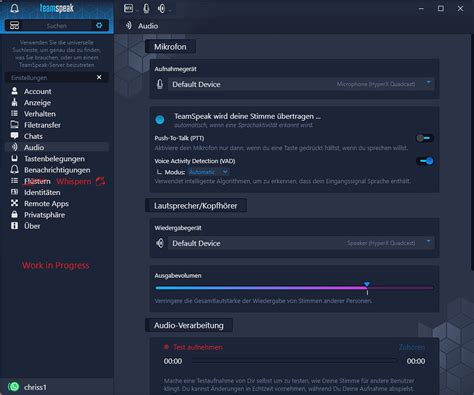
Task: Toggle Push-To-Talk (PTT) switch
Action: [x=424, y=138]
